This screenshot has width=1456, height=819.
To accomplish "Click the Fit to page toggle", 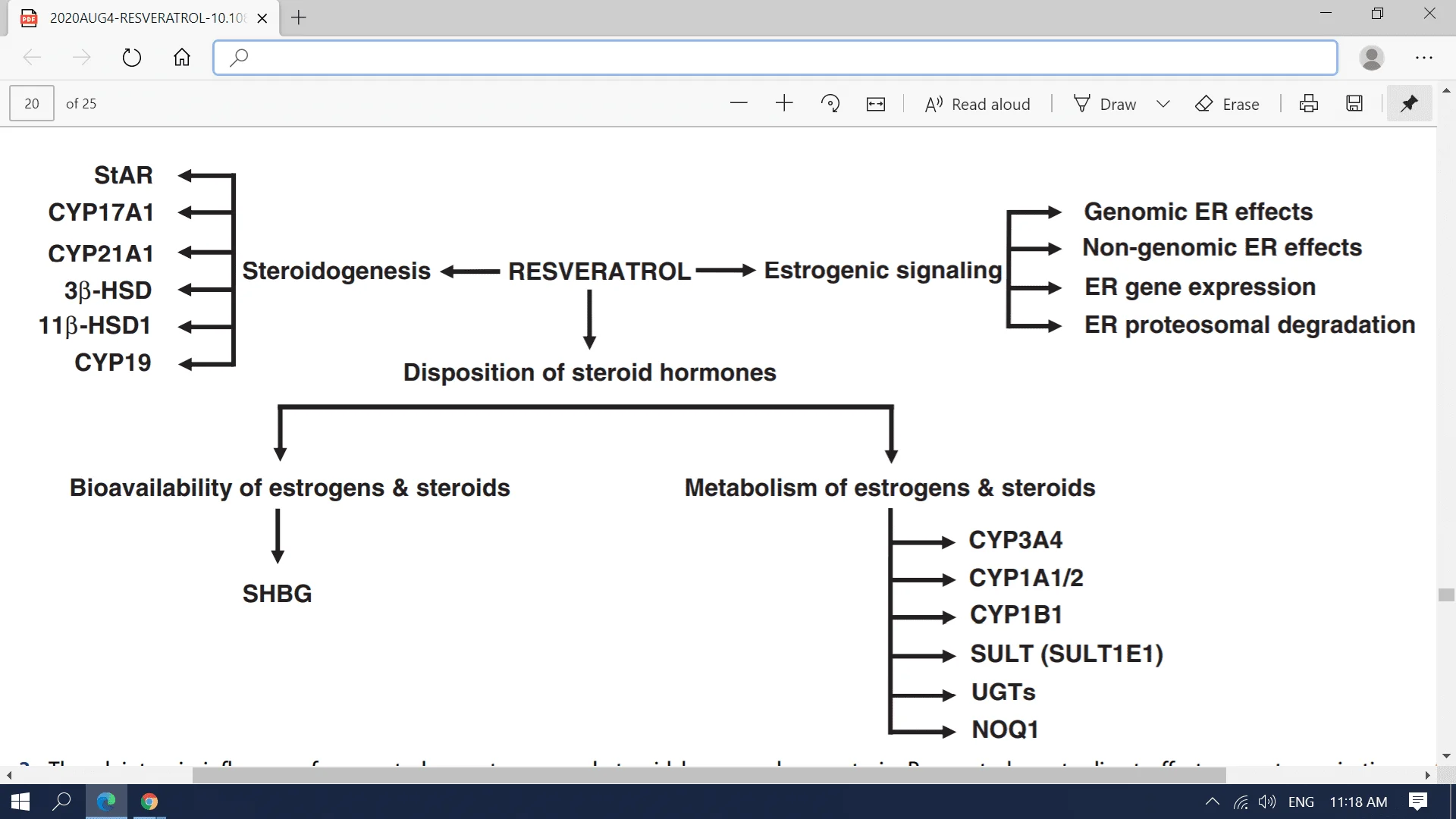I will 874,104.
